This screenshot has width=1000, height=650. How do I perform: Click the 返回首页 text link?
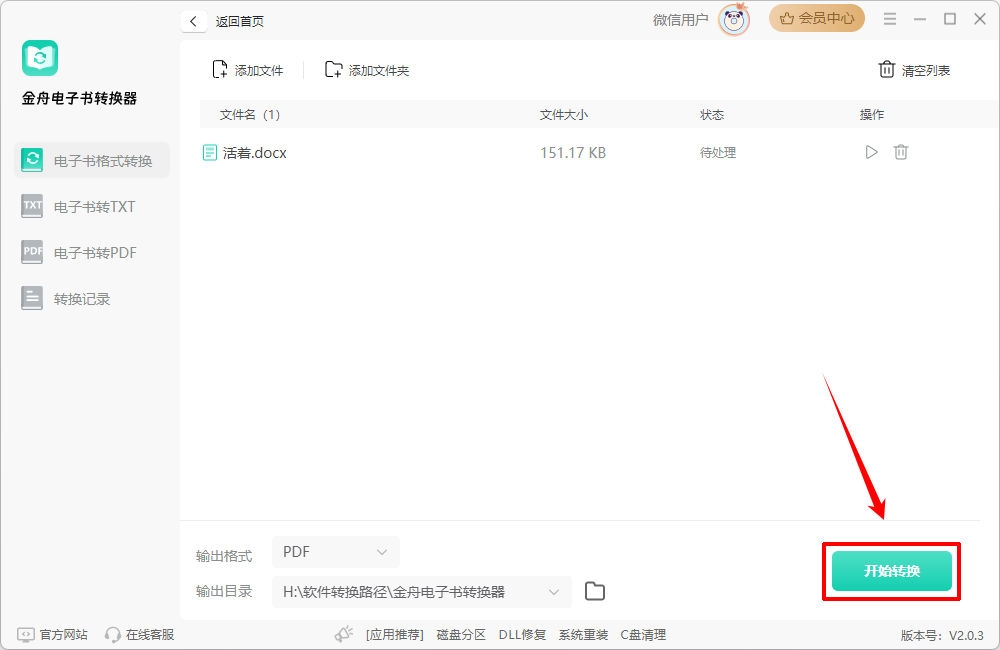[240, 21]
